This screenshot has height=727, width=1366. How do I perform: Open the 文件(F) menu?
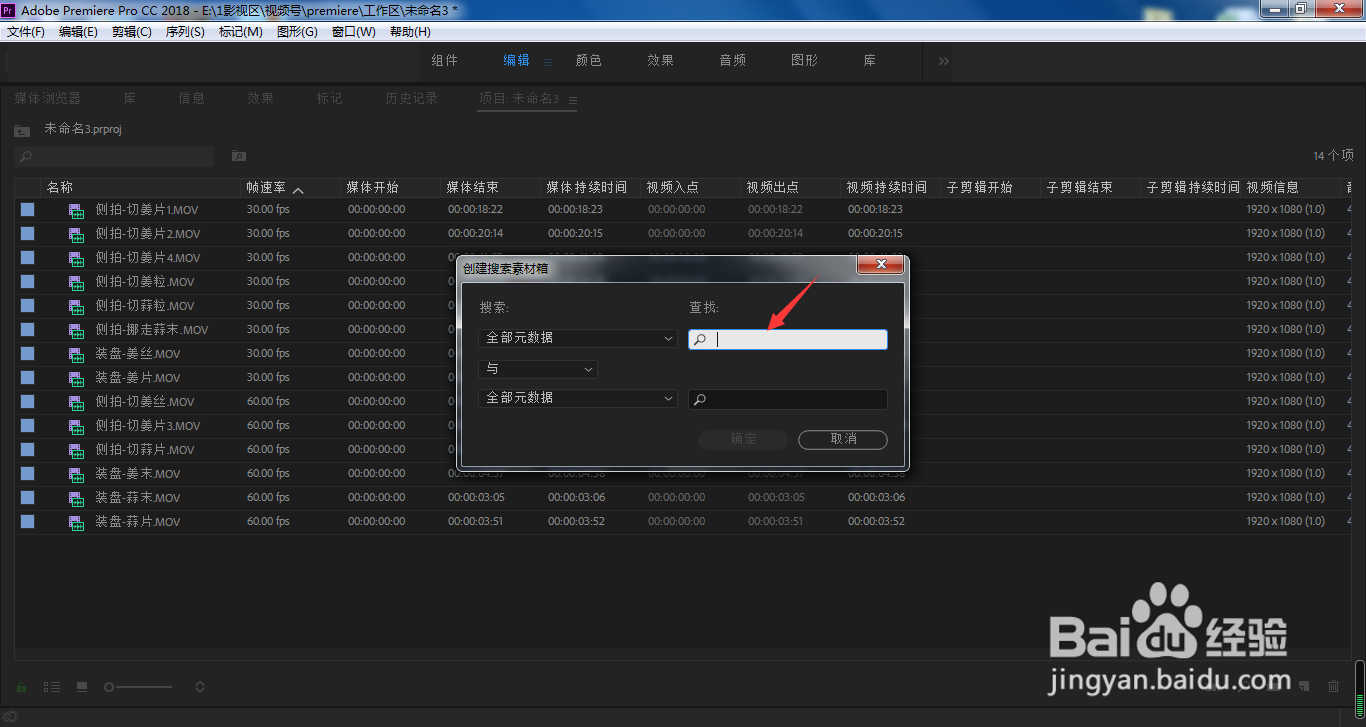[26, 32]
